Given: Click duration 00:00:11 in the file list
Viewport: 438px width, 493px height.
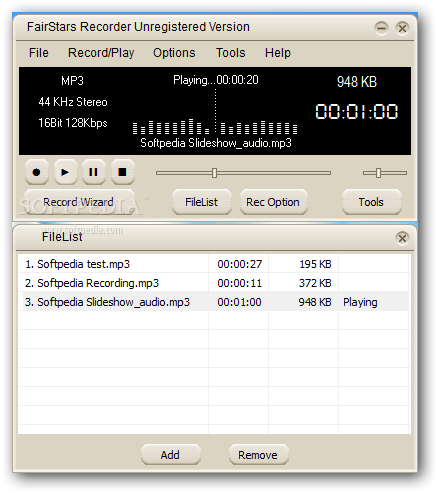Looking at the screenshot, I should [x=240, y=283].
